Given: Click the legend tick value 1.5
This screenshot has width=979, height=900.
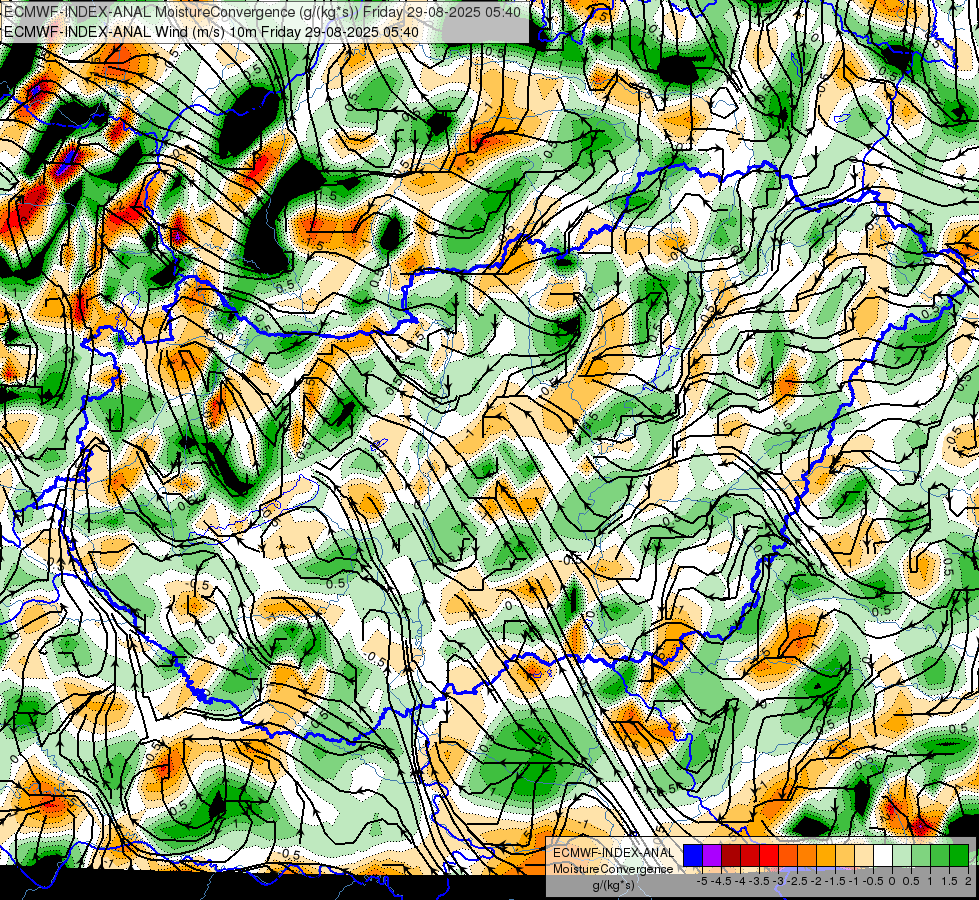Looking at the screenshot, I should [x=949, y=881].
